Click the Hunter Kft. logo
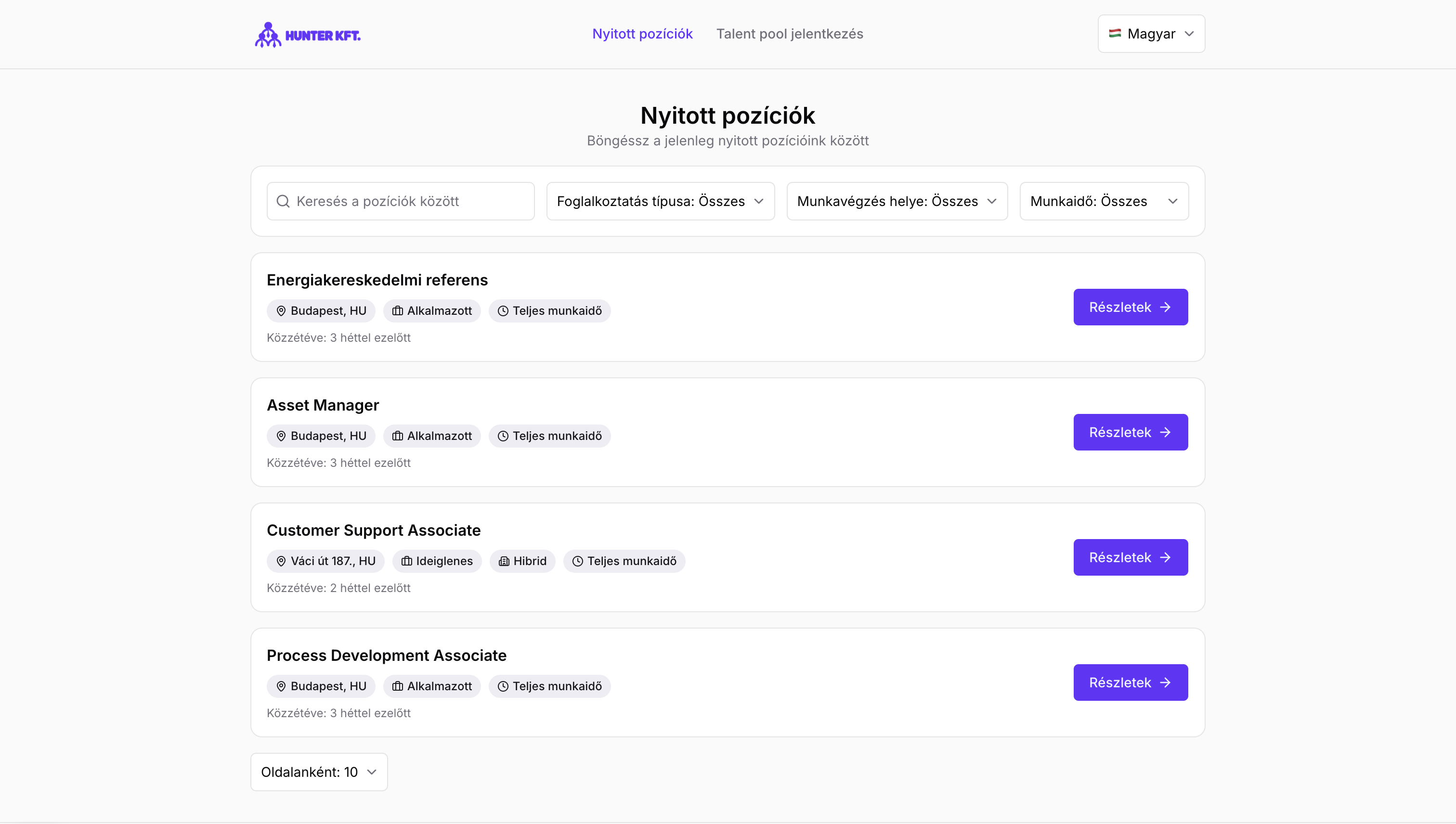 [x=307, y=35]
